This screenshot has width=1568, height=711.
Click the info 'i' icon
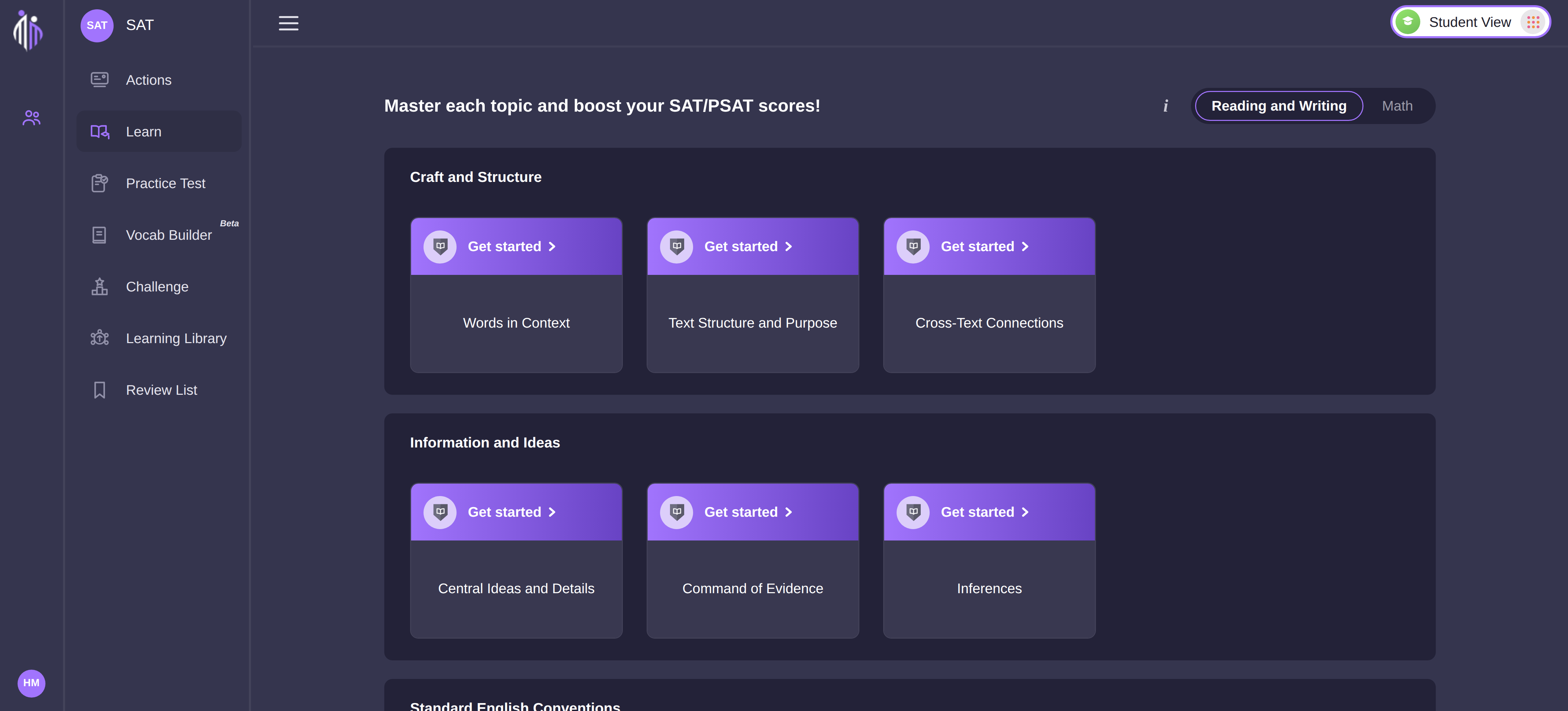tap(1165, 106)
